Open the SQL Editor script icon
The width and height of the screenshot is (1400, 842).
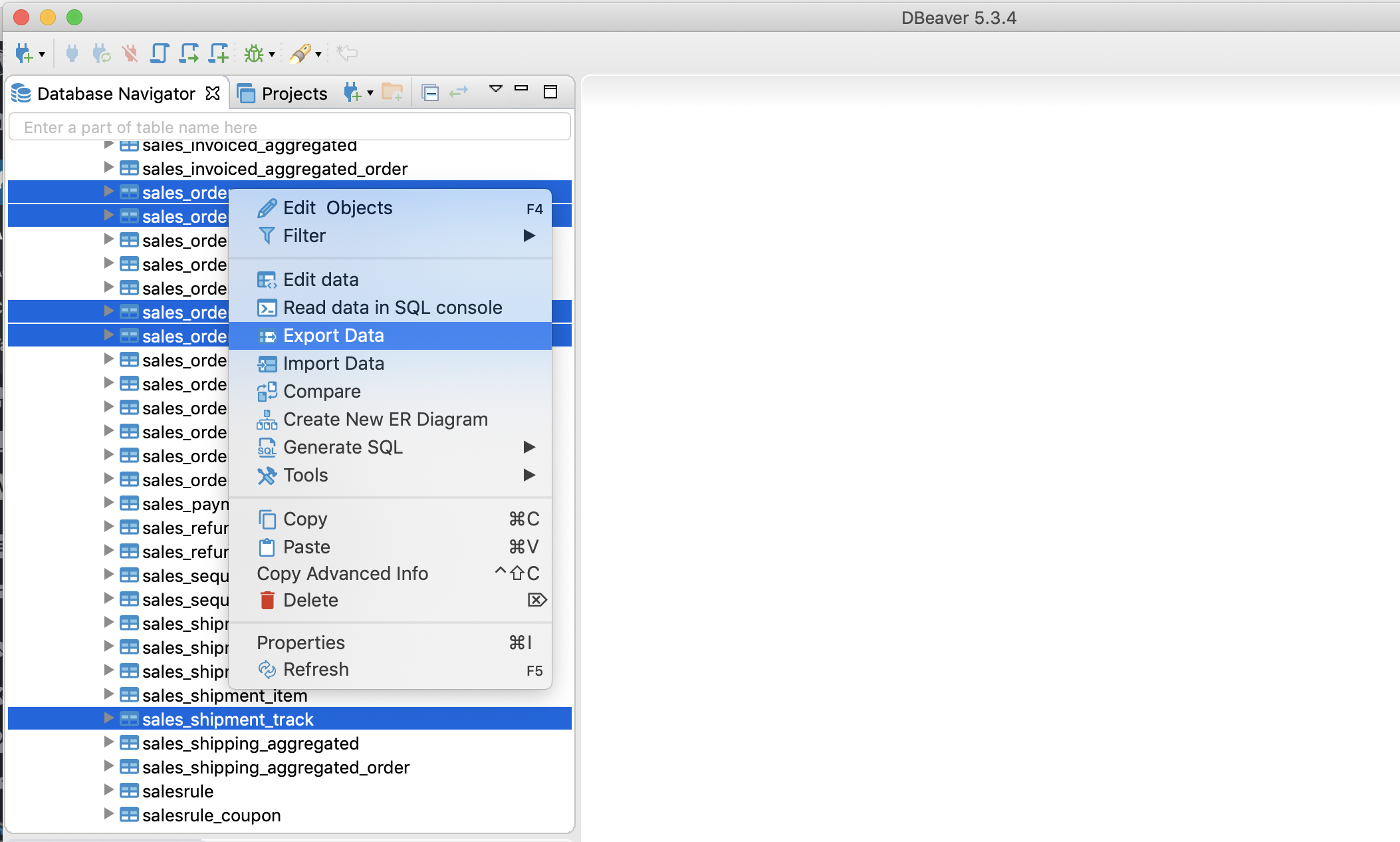tap(159, 53)
